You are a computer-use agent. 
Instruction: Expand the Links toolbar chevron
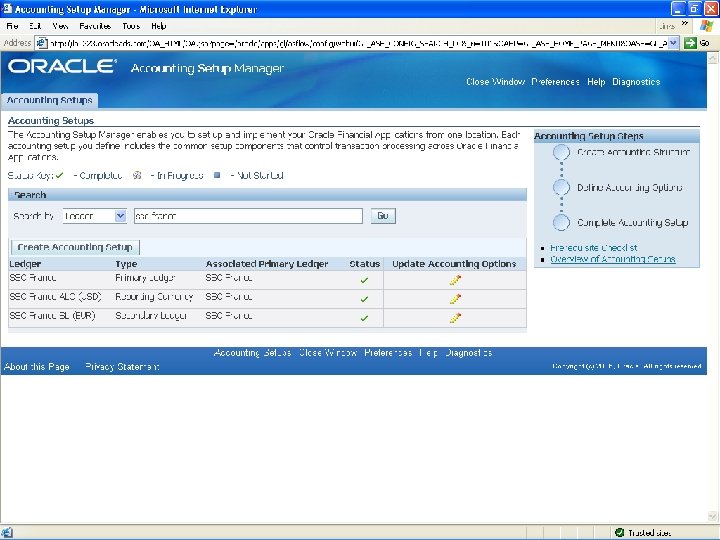tap(685, 23)
